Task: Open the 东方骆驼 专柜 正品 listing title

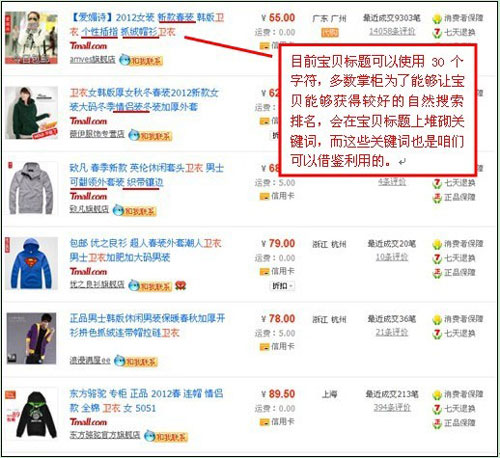Action: (146, 401)
